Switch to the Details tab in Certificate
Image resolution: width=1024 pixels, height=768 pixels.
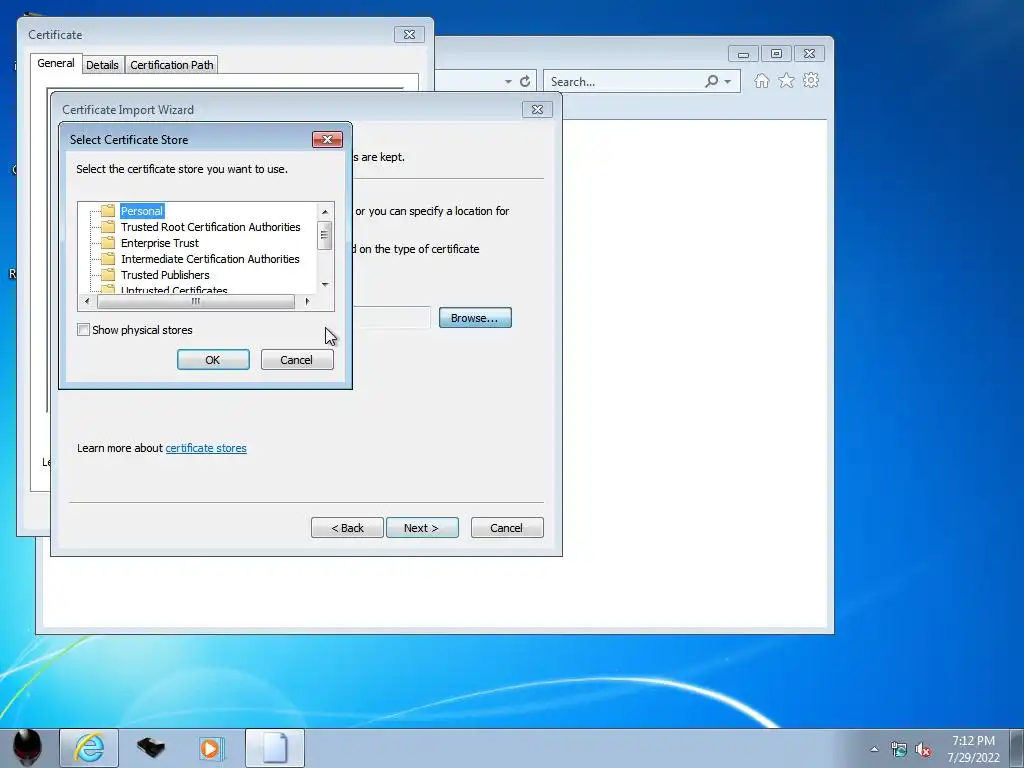[x=103, y=65]
